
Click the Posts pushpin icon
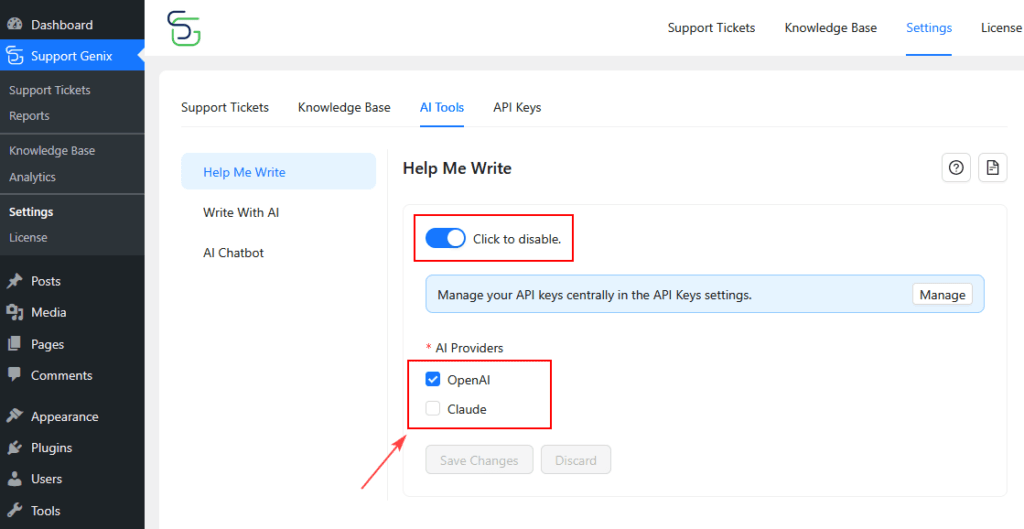(14, 281)
